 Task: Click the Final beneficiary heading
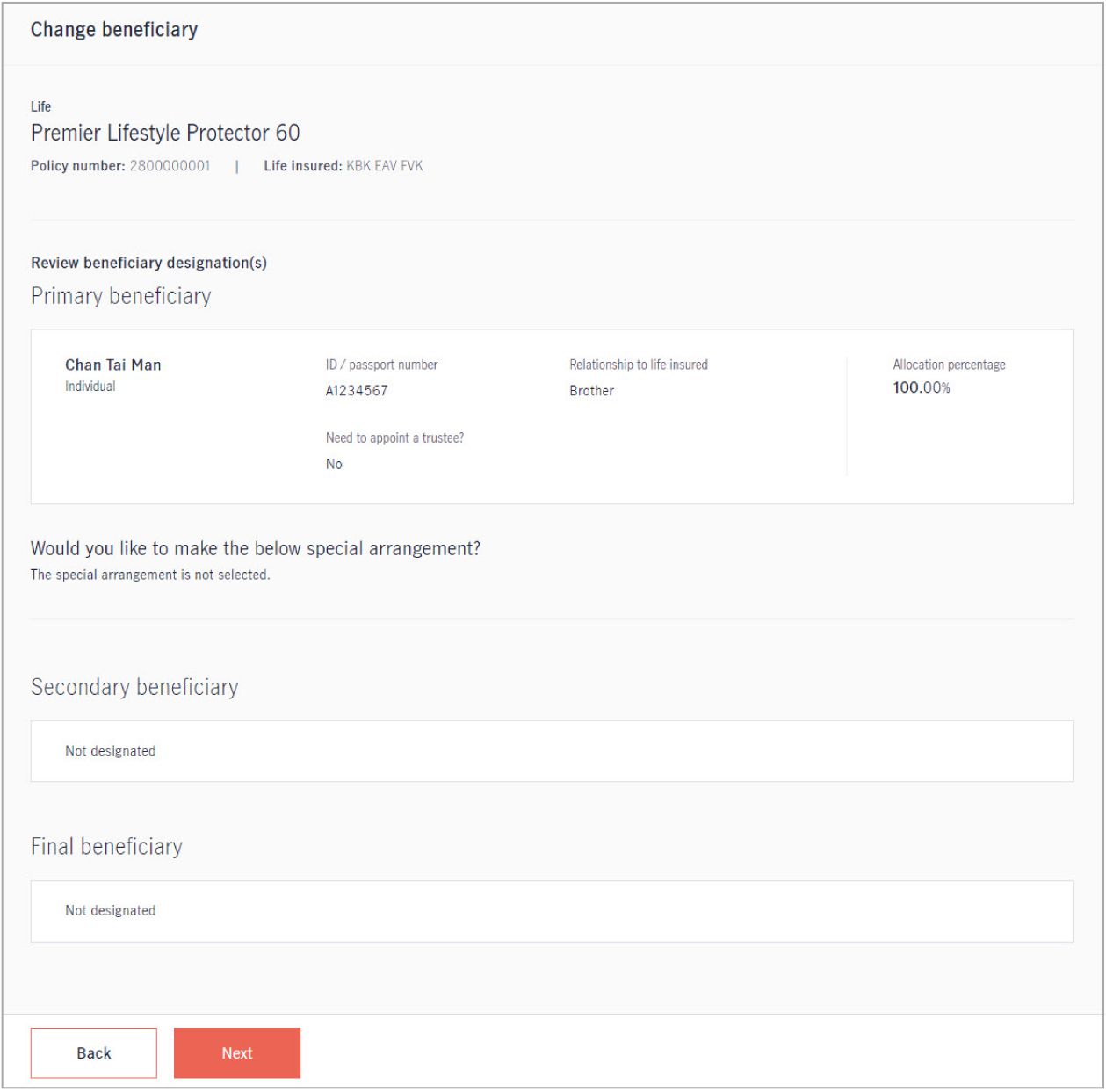107,846
